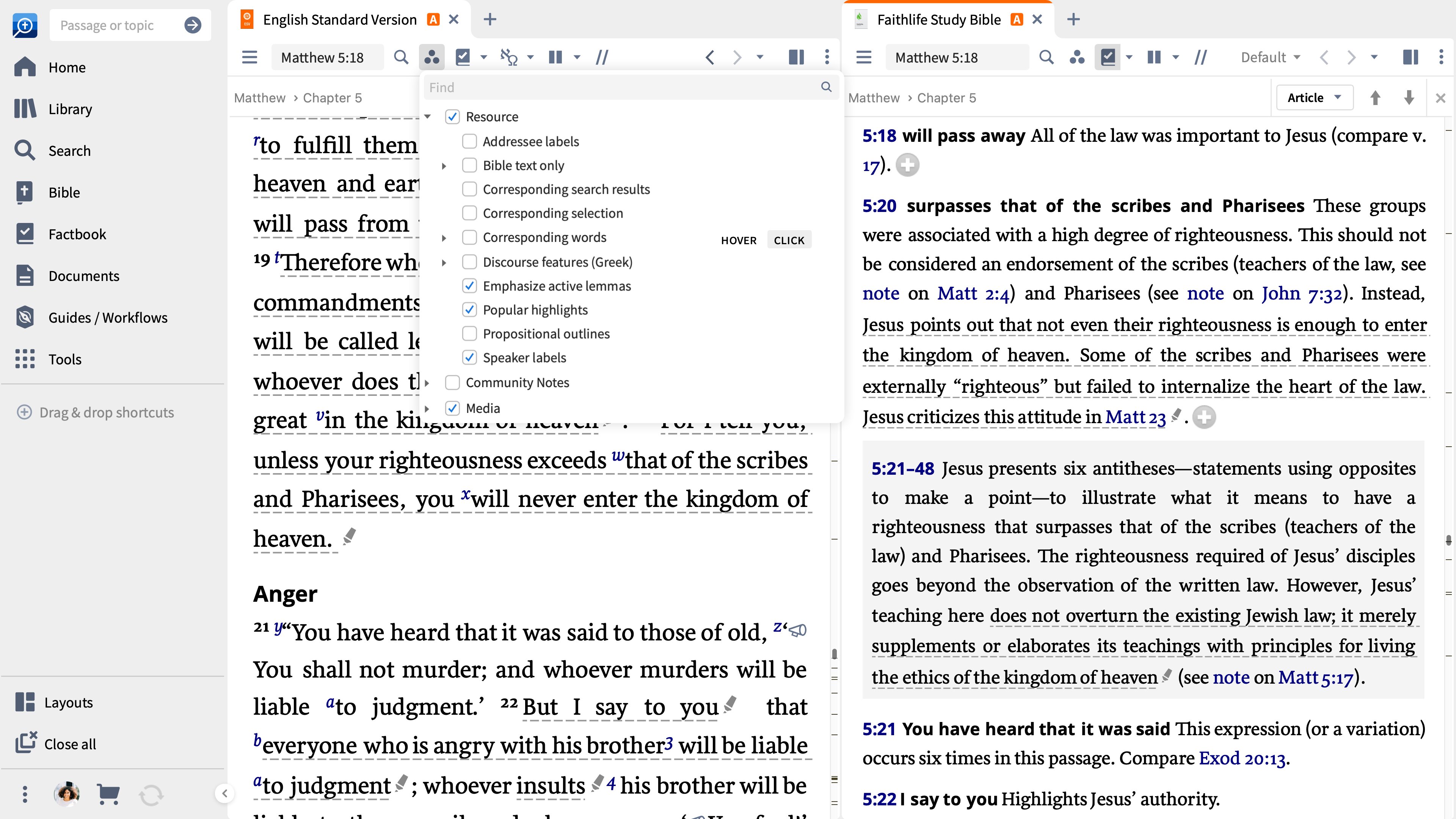The image size is (1456, 819).
Task: Enable Corresponding selection
Action: [469, 213]
